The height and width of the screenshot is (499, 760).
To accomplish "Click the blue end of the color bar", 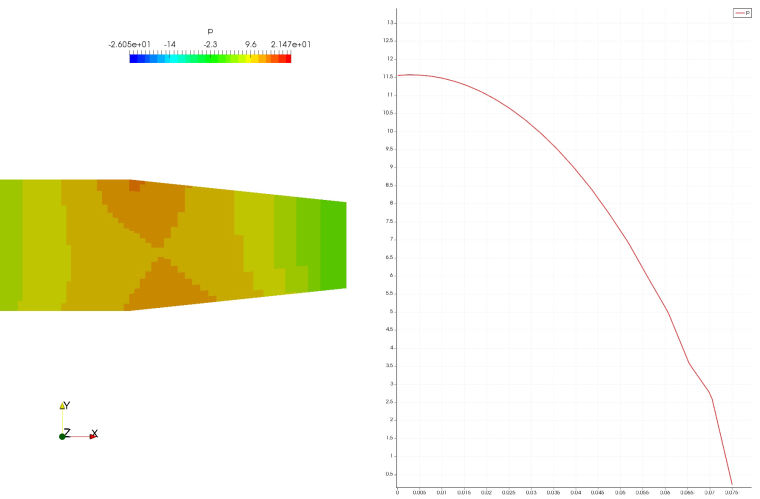I will tap(134, 58).
